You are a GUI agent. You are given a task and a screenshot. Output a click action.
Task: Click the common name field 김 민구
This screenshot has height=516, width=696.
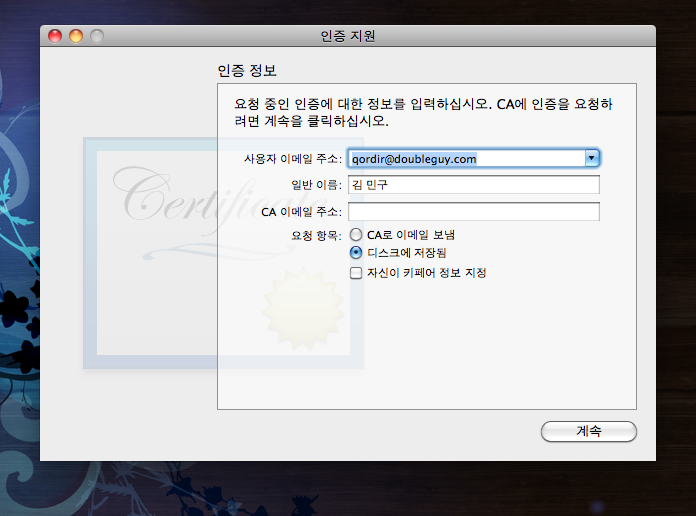point(474,185)
